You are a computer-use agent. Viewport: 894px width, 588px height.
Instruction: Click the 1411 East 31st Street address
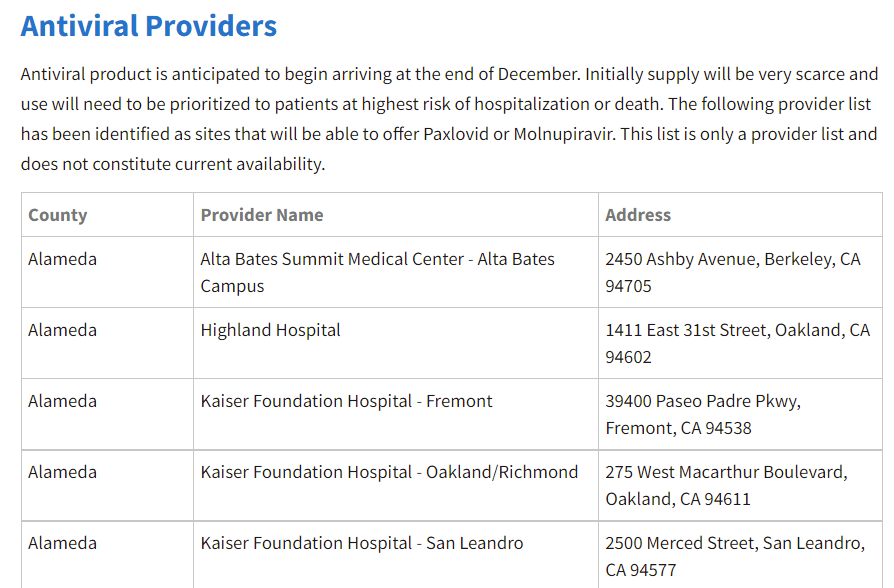click(x=737, y=343)
